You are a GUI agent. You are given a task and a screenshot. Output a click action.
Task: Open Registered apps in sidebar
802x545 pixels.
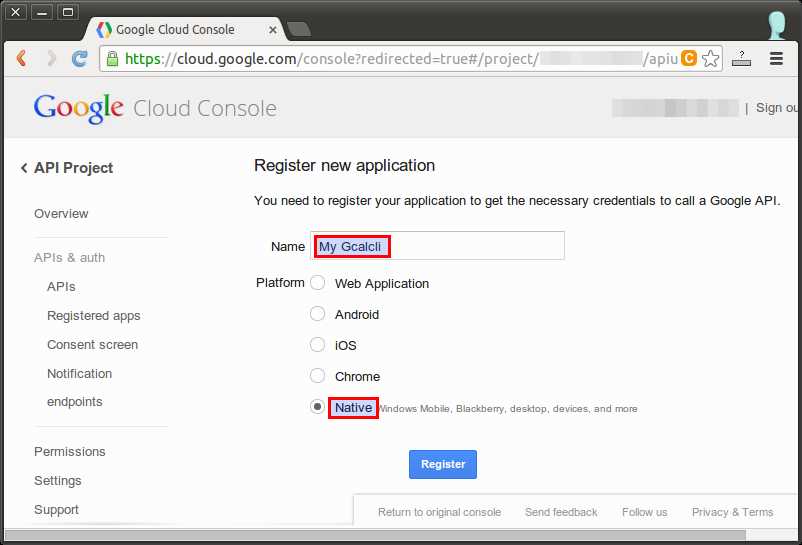click(x=94, y=316)
